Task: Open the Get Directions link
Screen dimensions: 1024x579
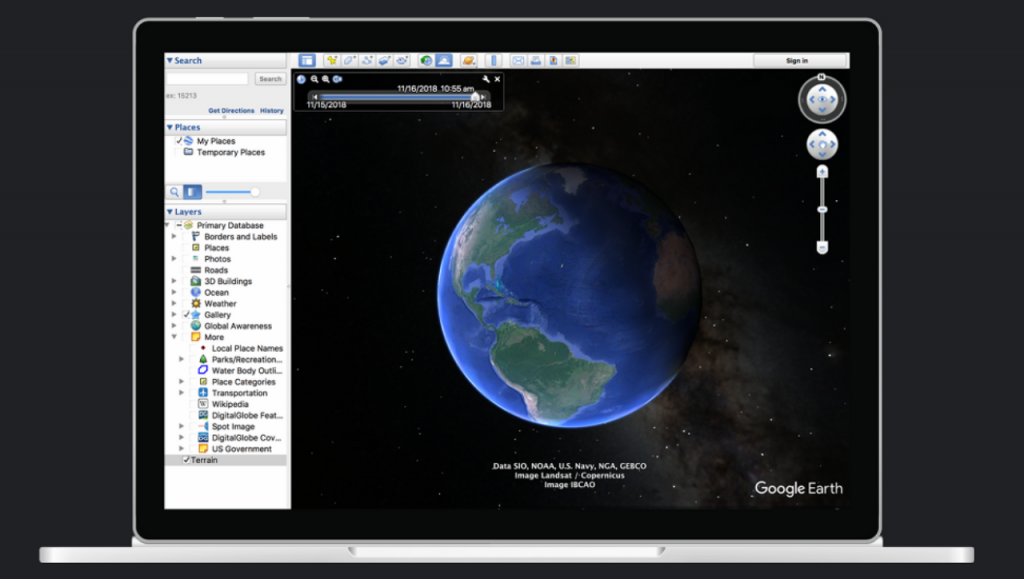Action: [x=231, y=111]
